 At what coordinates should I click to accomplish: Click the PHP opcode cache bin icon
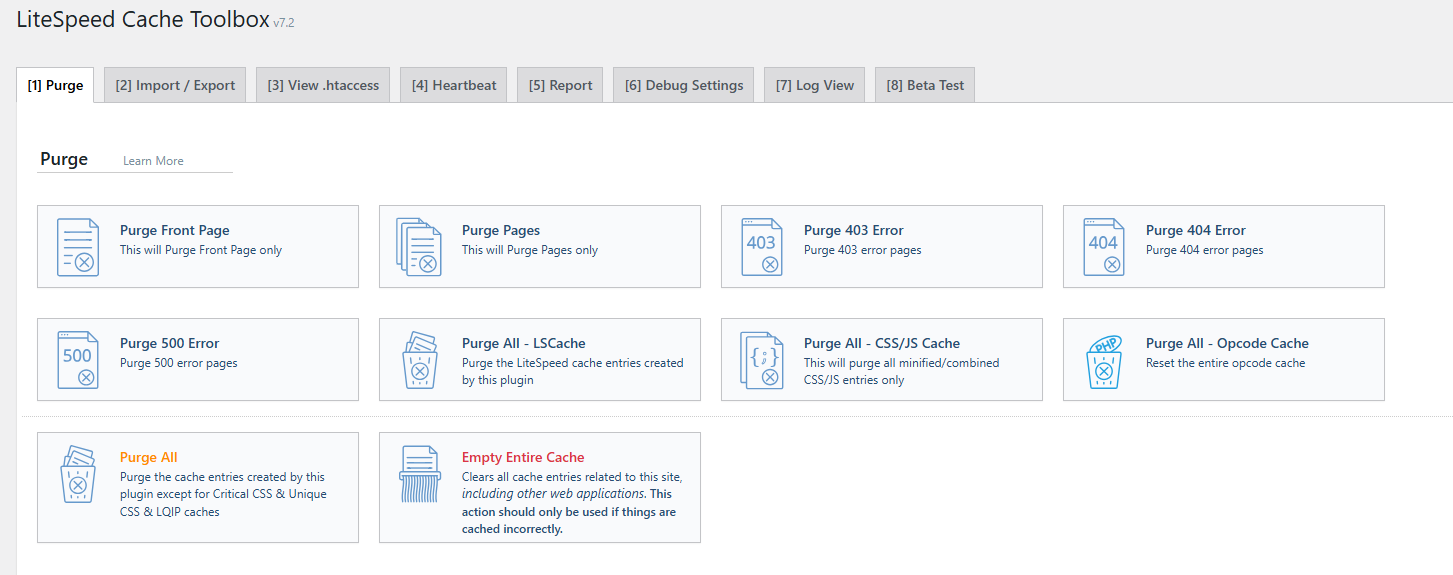pyautogui.click(x=1103, y=360)
